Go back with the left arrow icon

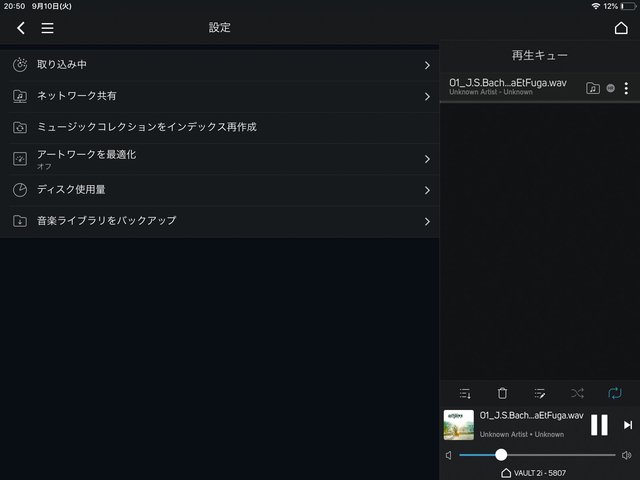click(21, 28)
